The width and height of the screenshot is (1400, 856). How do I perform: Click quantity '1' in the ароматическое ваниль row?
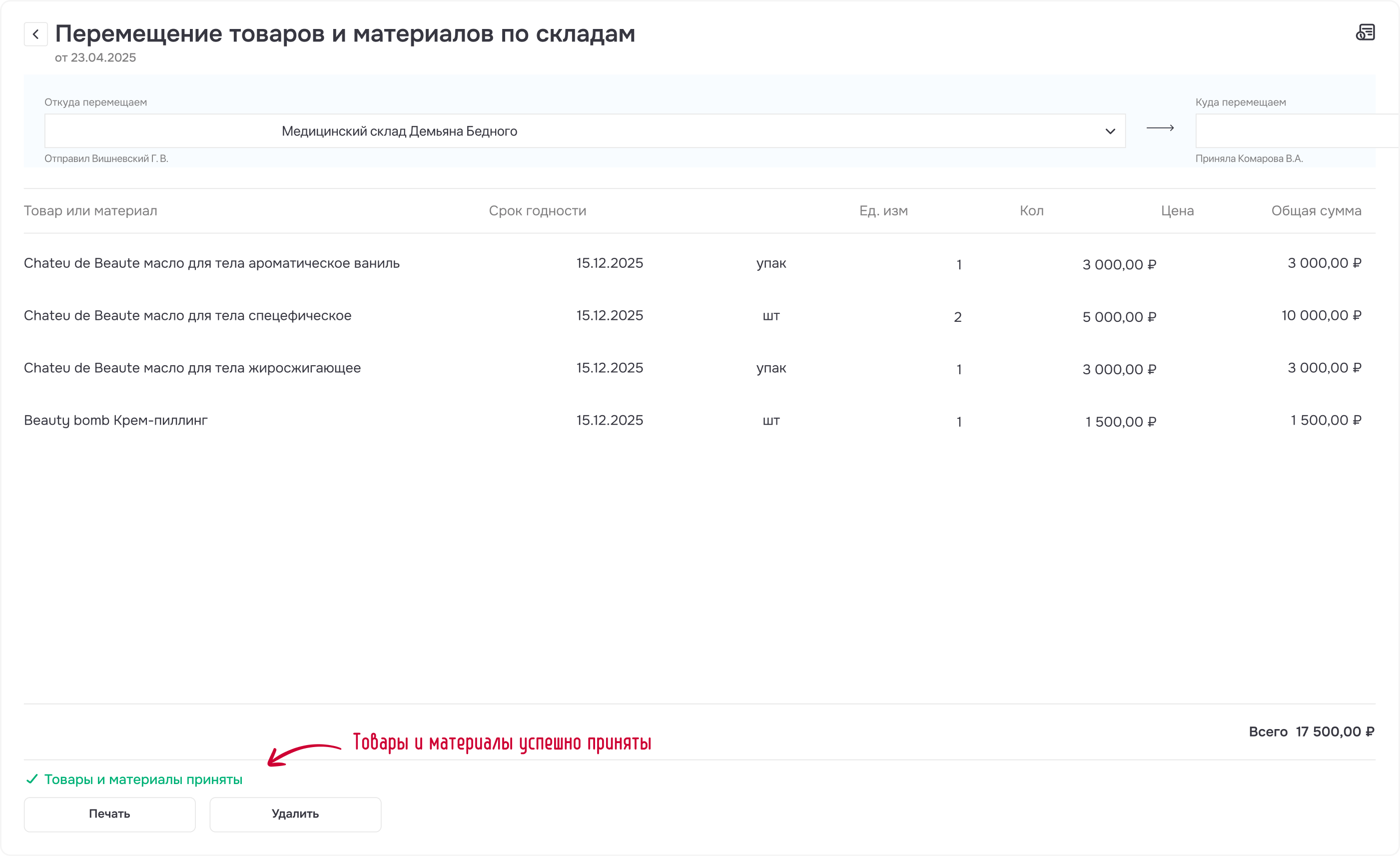tap(959, 264)
